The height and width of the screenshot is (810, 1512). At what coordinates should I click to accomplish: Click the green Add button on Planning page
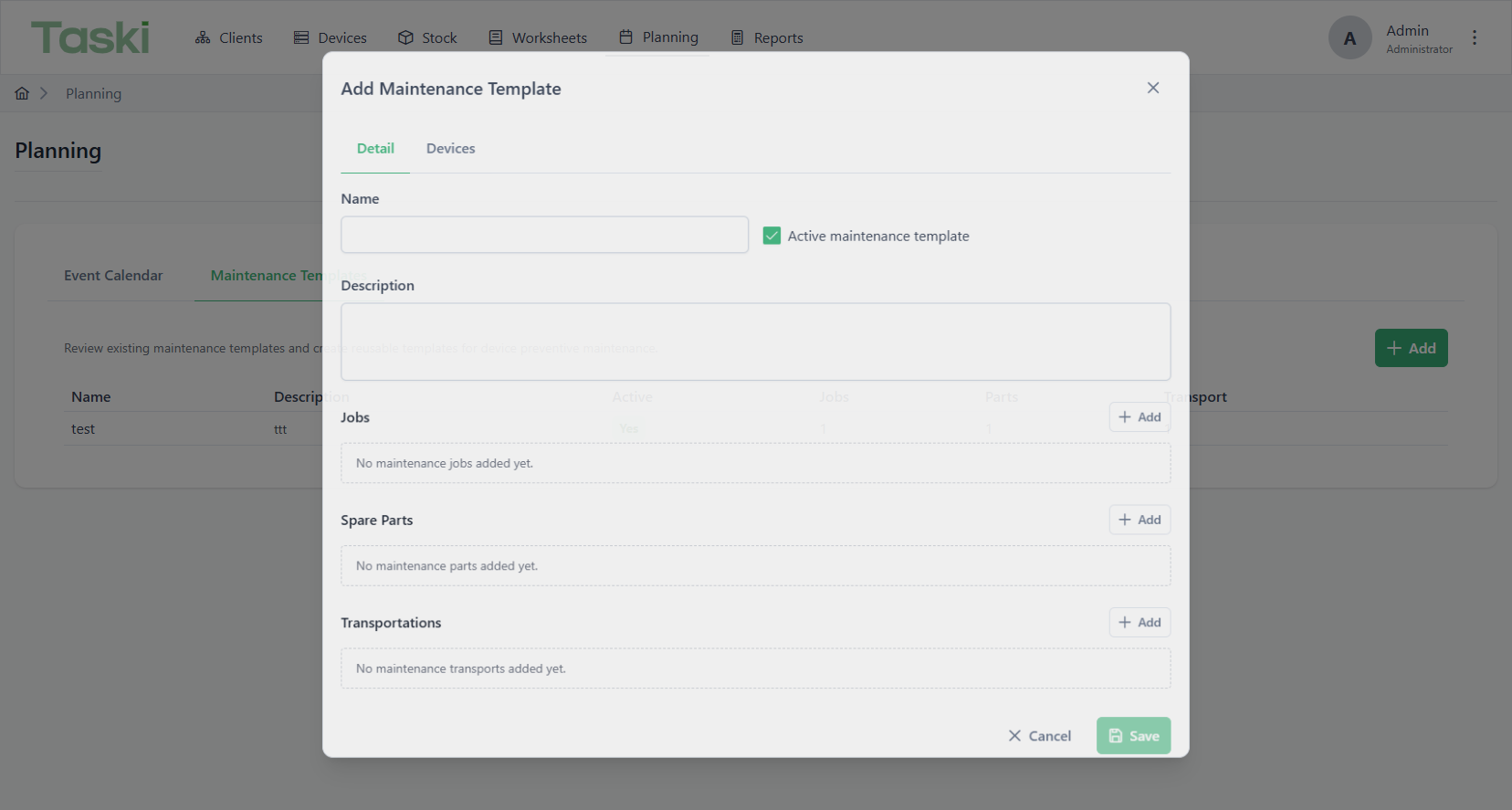point(1411,348)
